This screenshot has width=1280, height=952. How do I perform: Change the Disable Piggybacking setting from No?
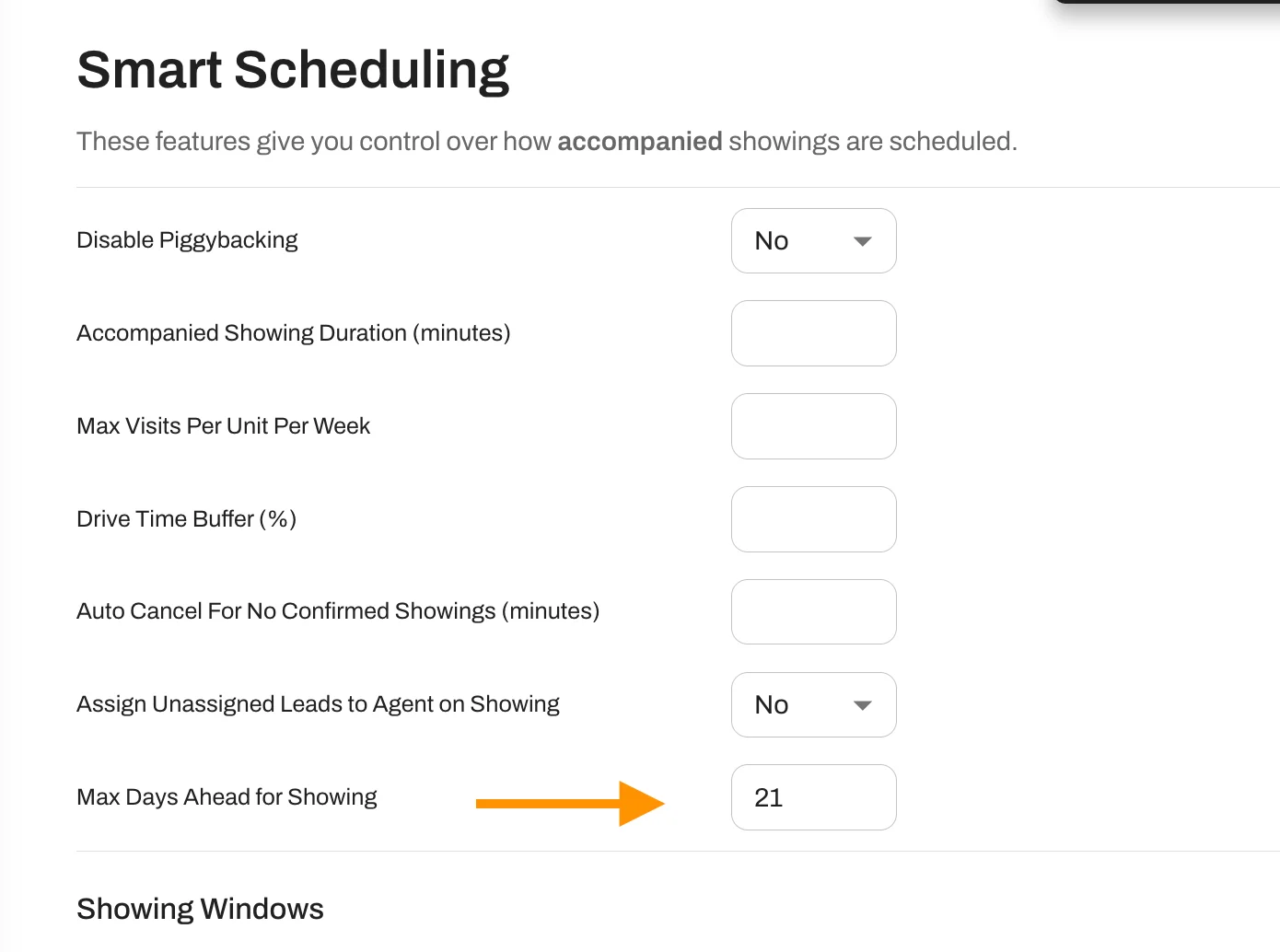(813, 240)
